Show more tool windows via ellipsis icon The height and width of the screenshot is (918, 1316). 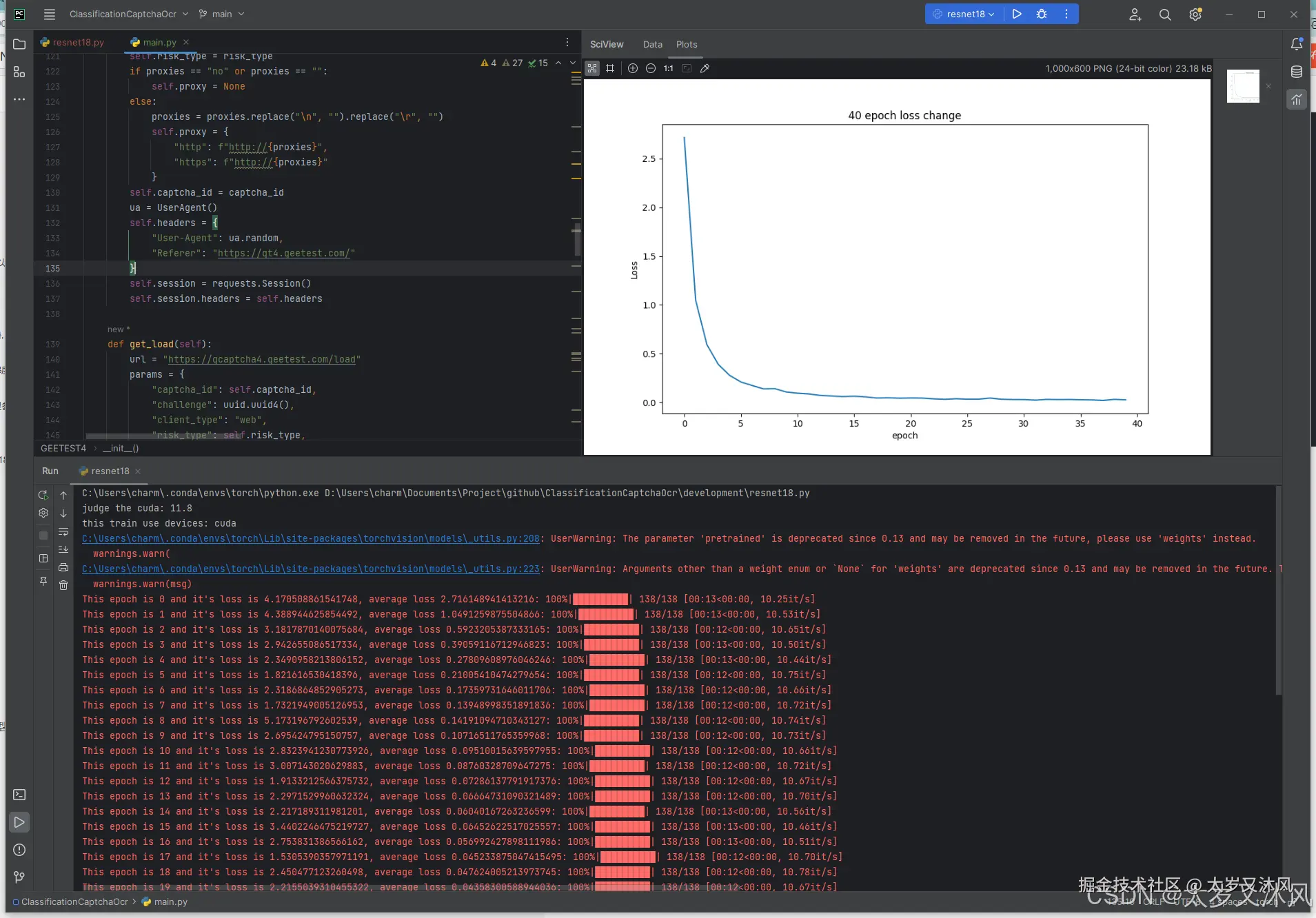19,99
